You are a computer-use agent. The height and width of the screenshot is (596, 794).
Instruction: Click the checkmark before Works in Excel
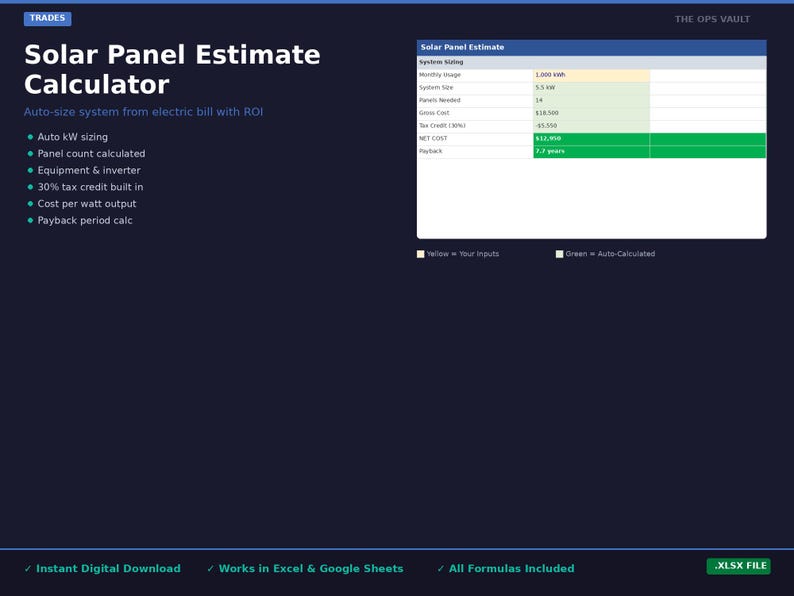tap(211, 569)
